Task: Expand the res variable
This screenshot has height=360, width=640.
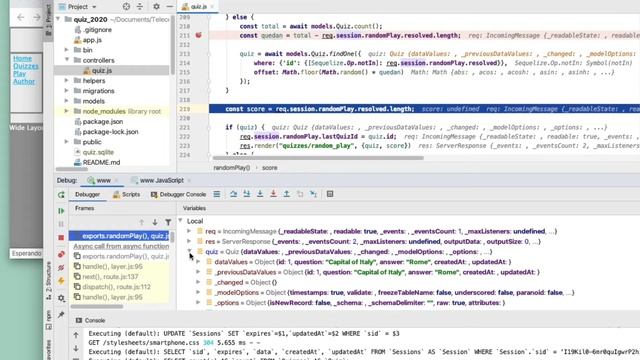Action: [x=189, y=241]
